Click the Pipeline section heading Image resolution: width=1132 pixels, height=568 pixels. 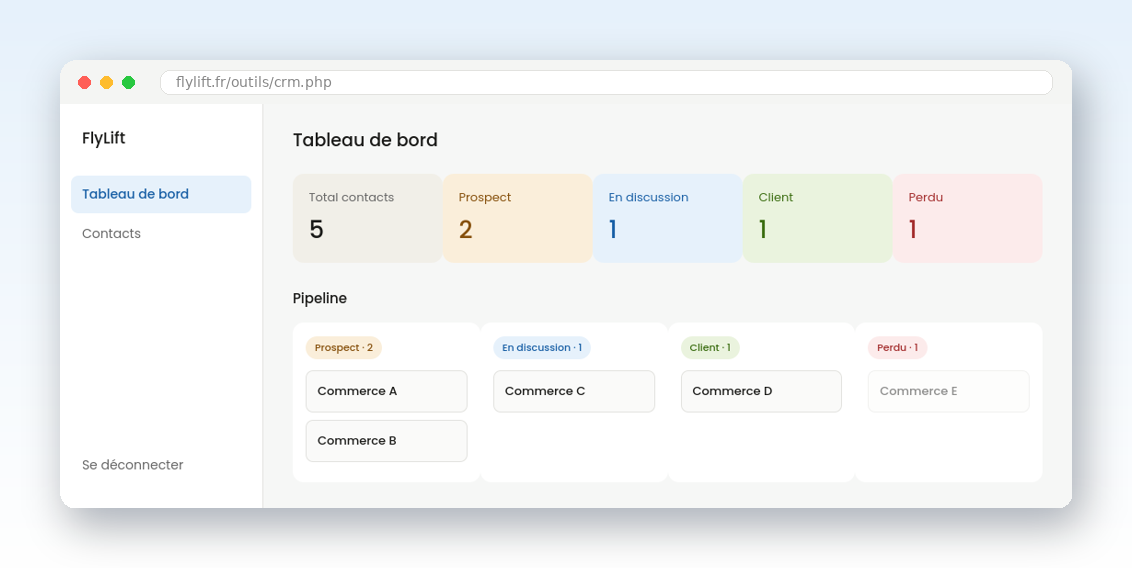point(320,298)
